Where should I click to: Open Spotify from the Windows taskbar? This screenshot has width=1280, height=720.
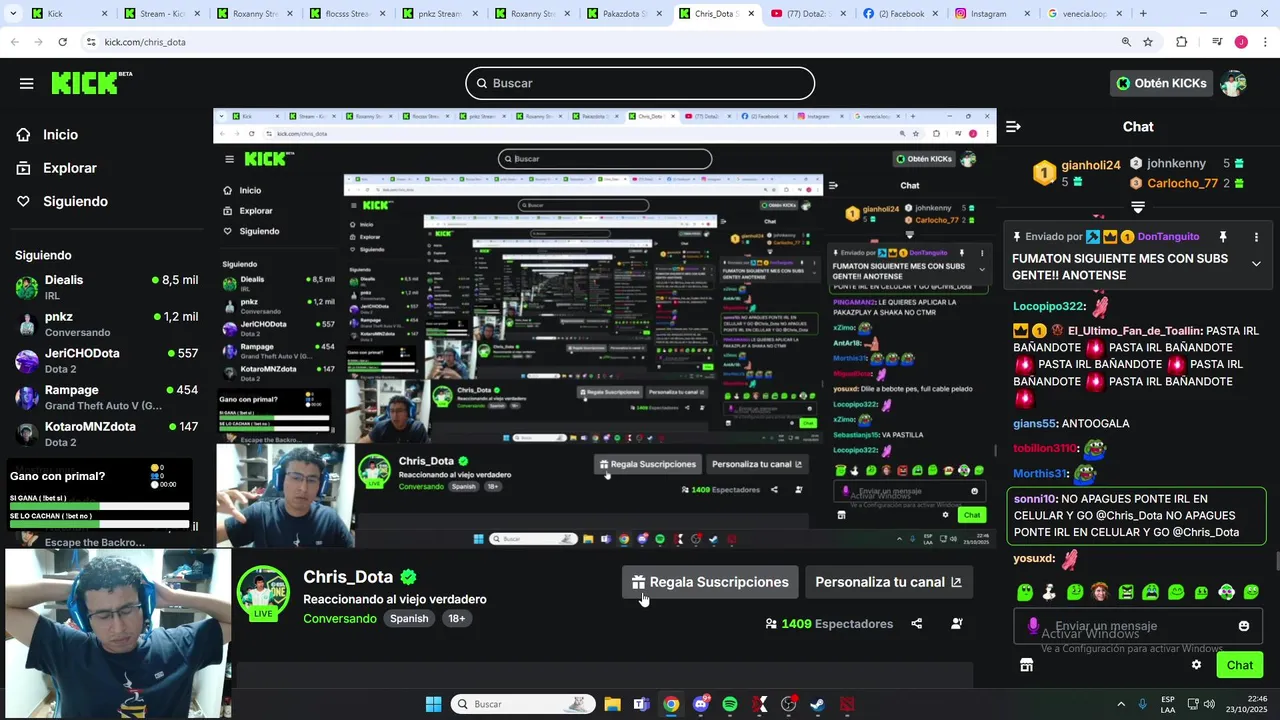[x=730, y=704]
